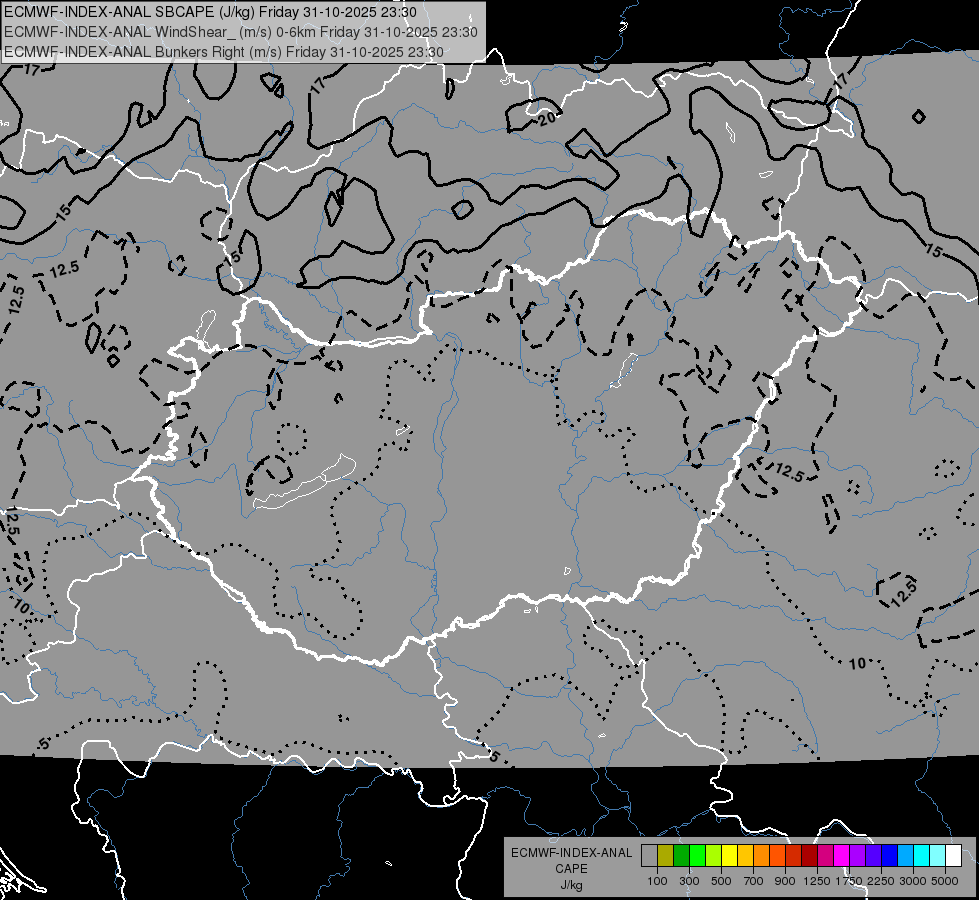The width and height of the screenshot is (979, 900).
Task: Click the pure yellow legend swatch
Action: [729, 855]
